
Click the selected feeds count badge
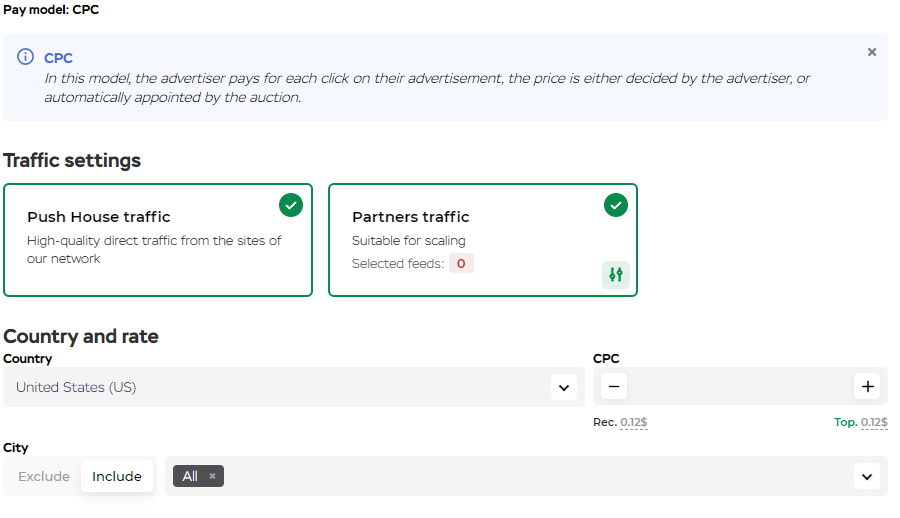[x=461, y=264]
